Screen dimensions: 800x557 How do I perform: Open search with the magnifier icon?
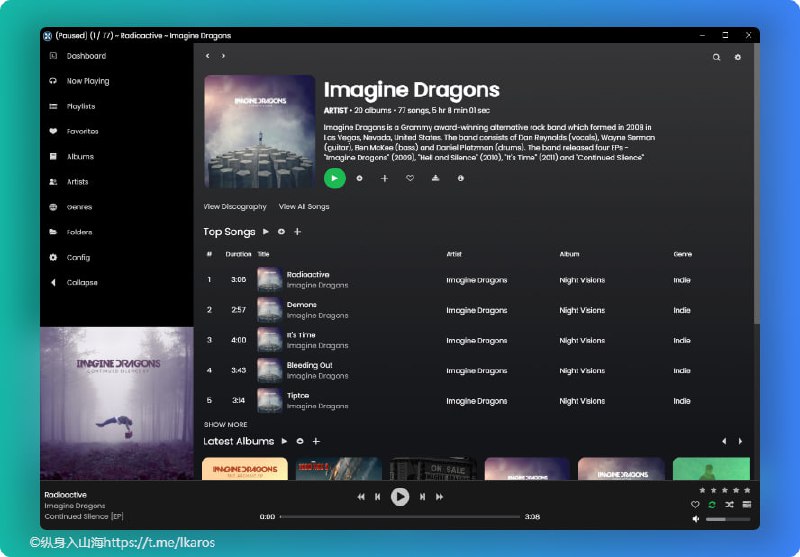pyautogui.click(x=716, y=57)
